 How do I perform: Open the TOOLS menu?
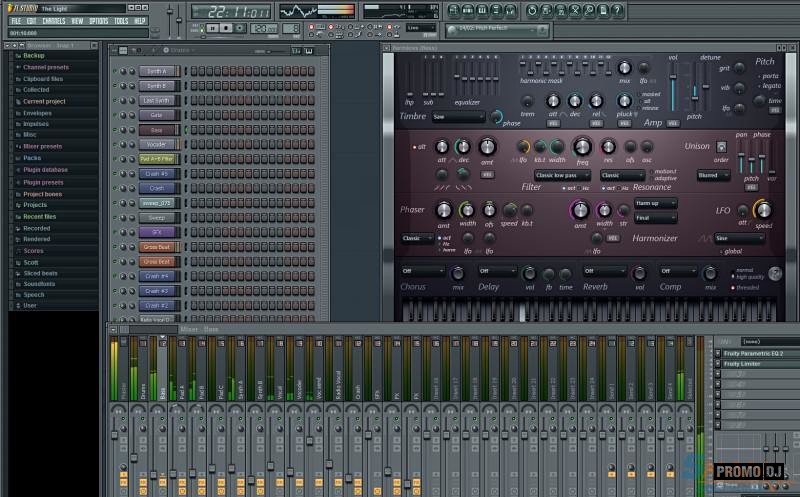[x=121, y=21]
